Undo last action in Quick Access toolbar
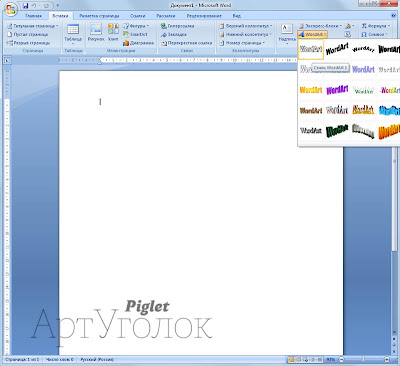The image size is (400, 366). (x=34, y=5)
